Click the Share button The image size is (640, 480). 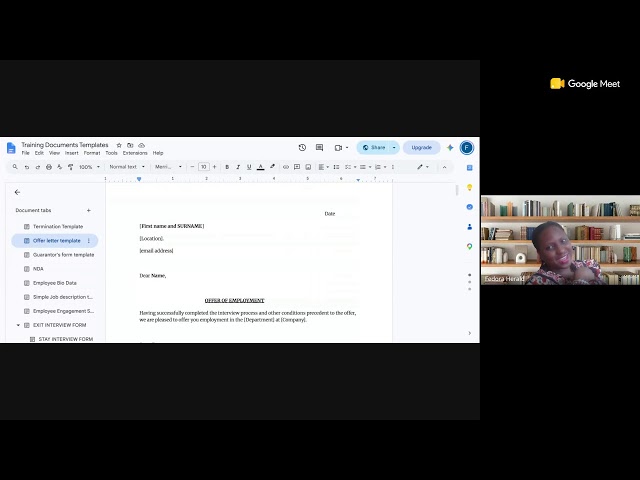point(373,148)
